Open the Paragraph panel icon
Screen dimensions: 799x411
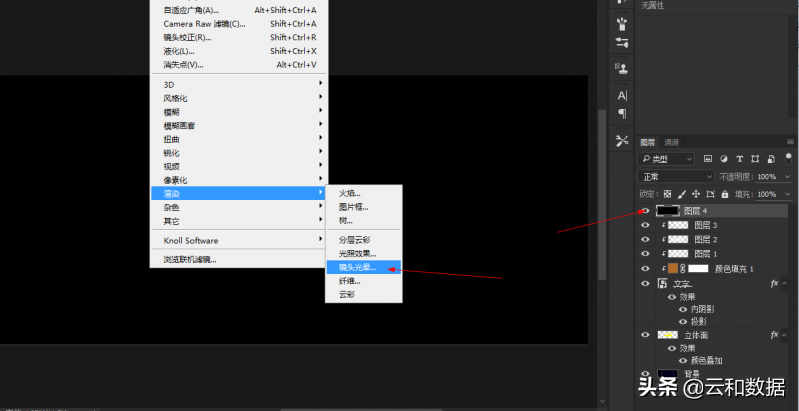pyautogui.click(x=622, y=113)
